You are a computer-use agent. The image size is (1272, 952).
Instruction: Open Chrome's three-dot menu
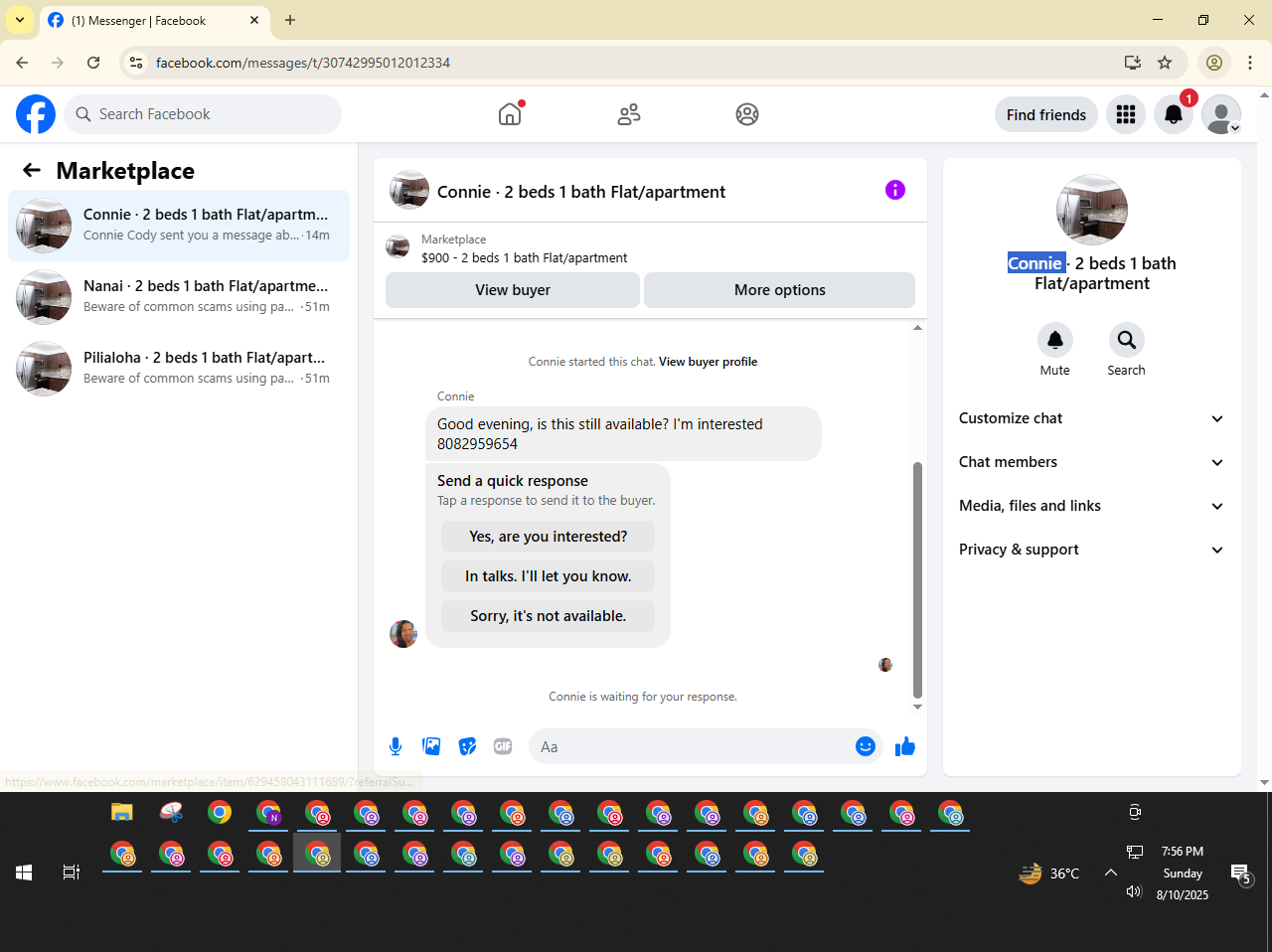point(1250,63)
